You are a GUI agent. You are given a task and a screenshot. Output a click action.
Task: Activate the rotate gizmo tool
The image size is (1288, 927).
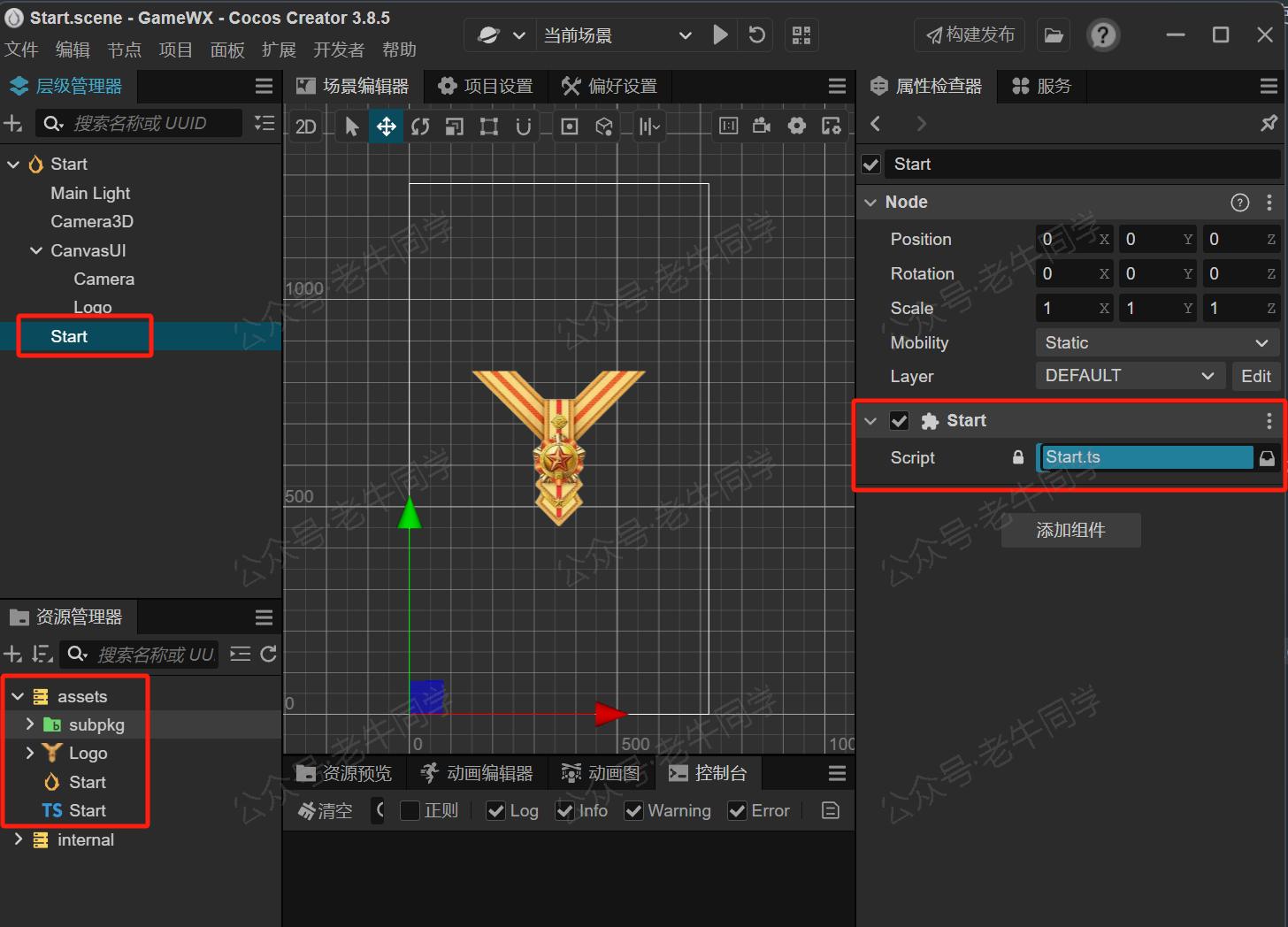click(420, 126)
